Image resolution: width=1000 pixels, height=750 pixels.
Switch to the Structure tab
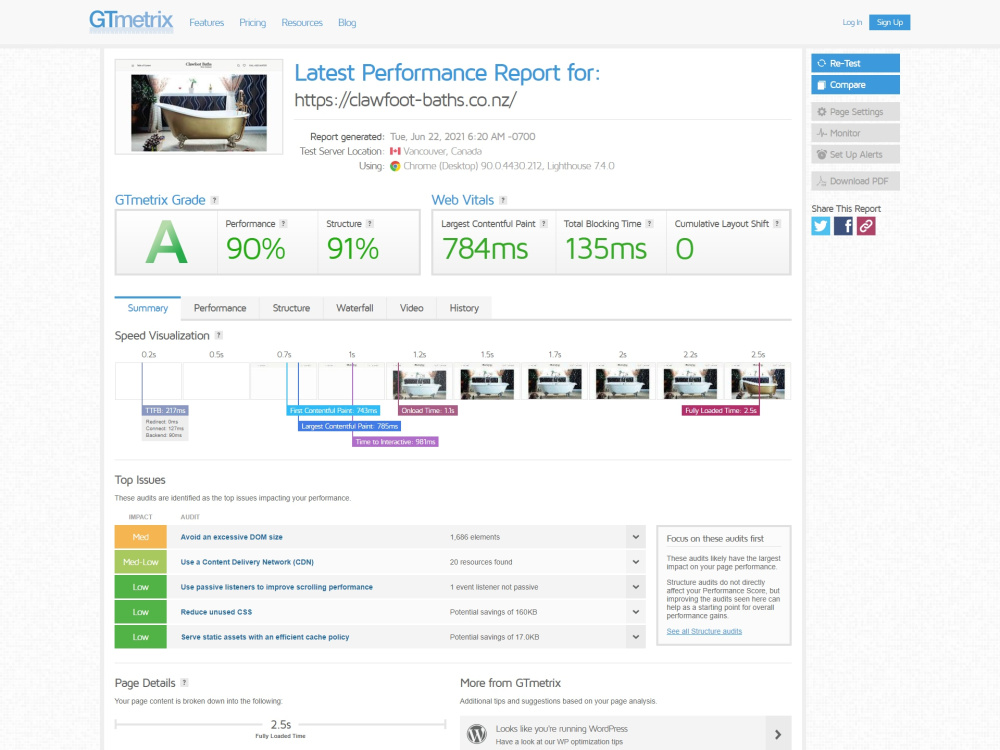click(291, 308)
